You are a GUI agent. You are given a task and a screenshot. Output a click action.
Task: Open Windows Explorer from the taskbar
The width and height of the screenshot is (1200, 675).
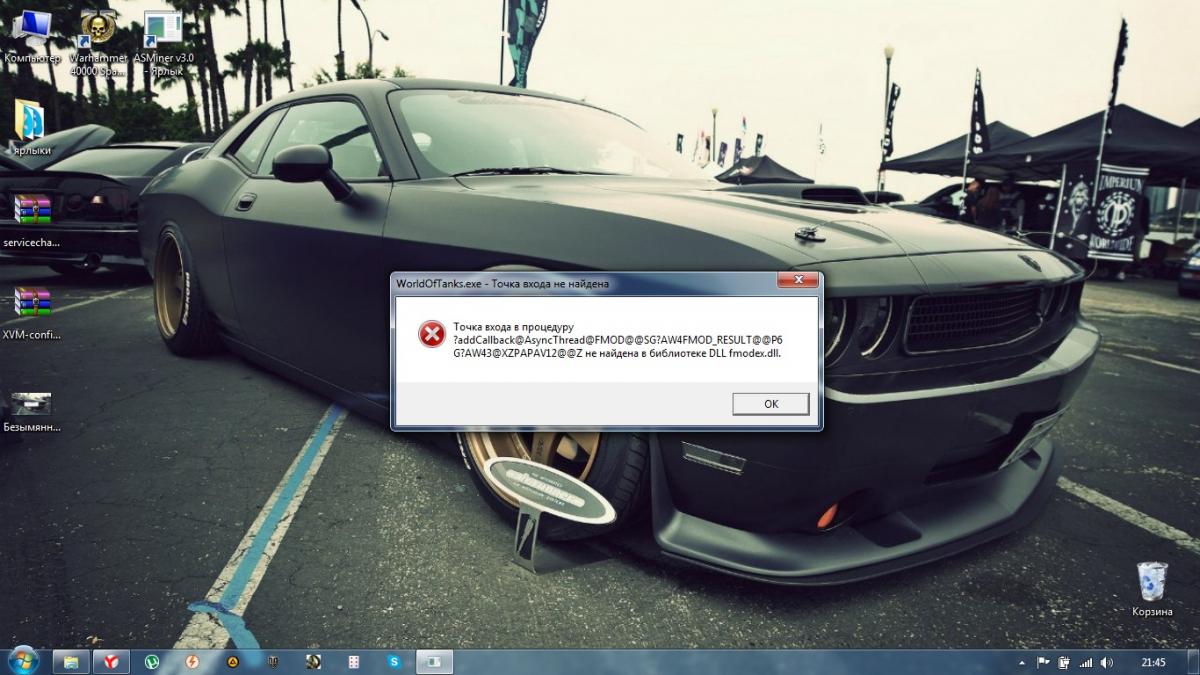tap(71, 661)
